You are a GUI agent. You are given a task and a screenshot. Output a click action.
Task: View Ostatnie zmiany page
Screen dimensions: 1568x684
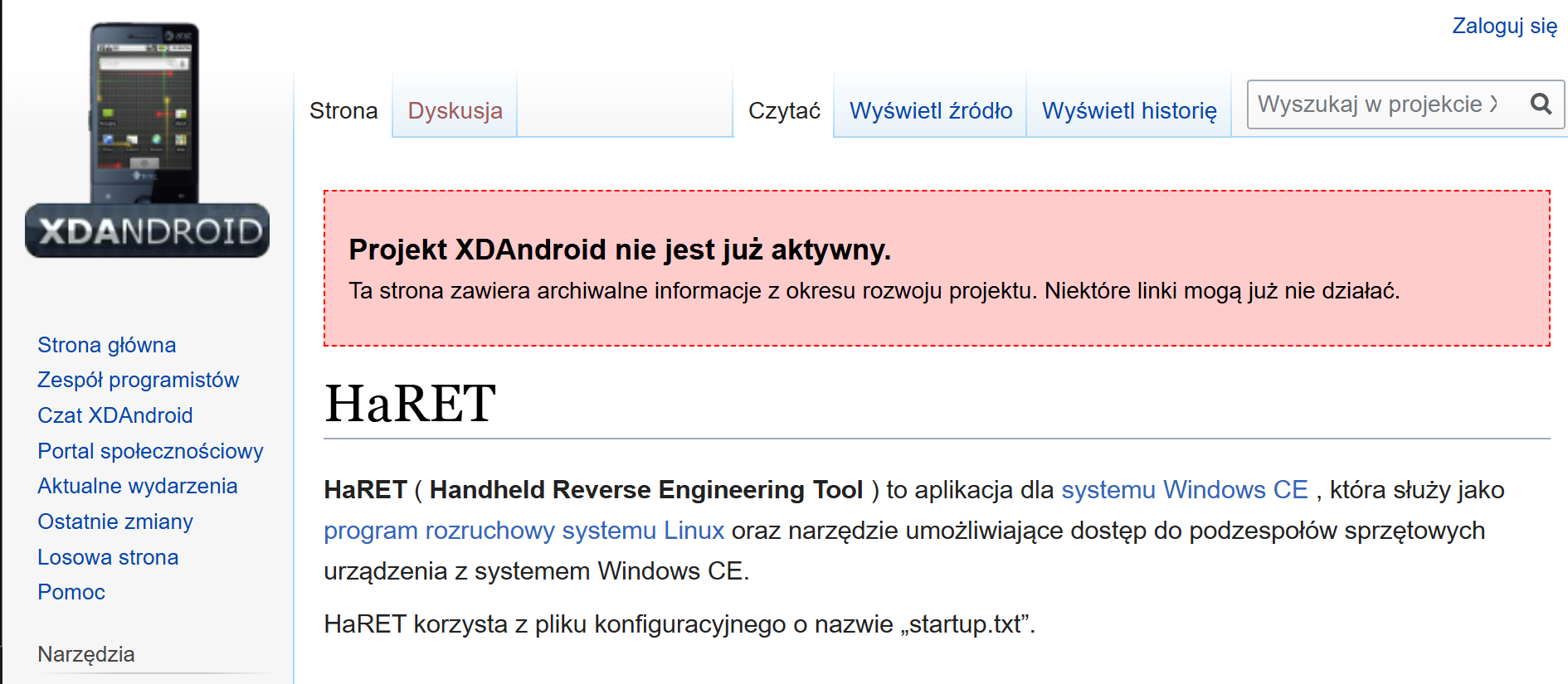tap(115, 521)
